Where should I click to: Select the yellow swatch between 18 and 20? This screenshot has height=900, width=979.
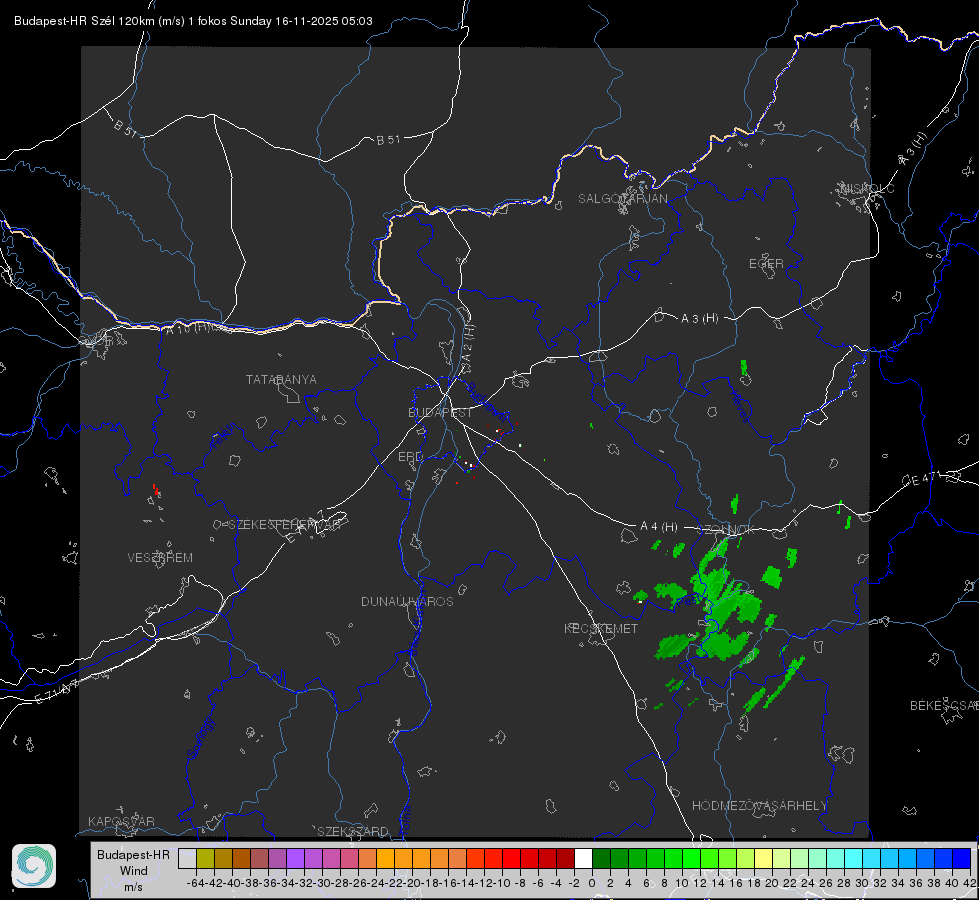click(x=763, y=859)
